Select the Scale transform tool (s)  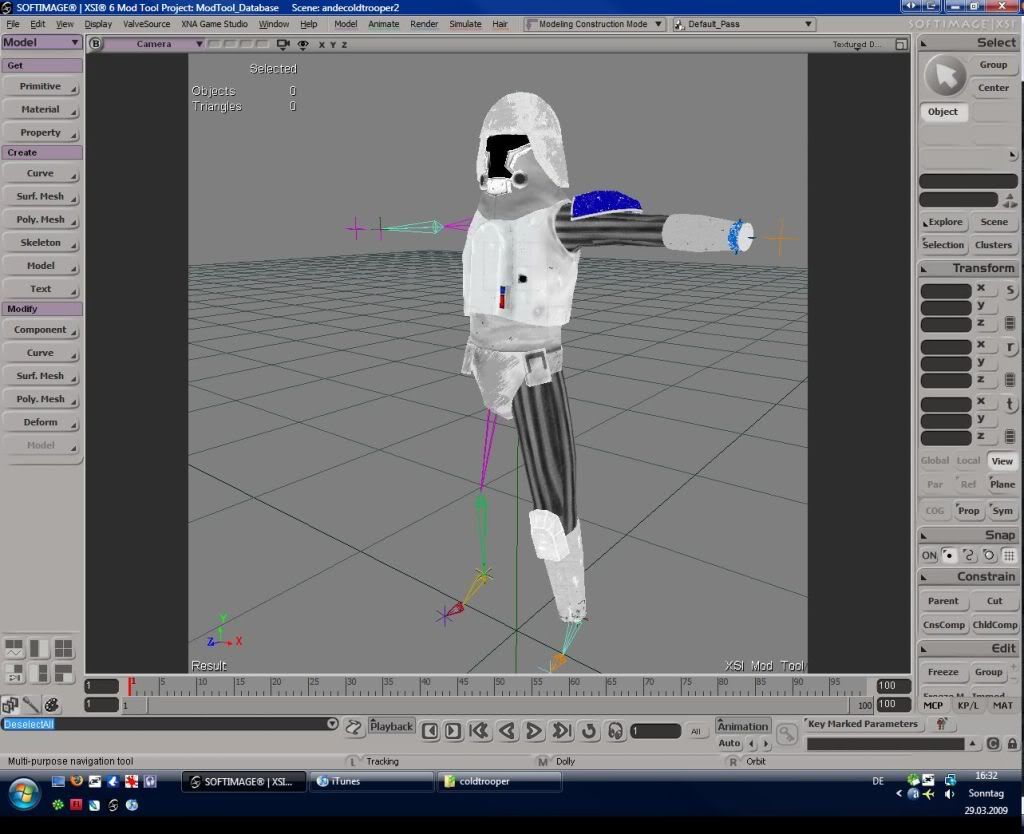click(1010, 290)
